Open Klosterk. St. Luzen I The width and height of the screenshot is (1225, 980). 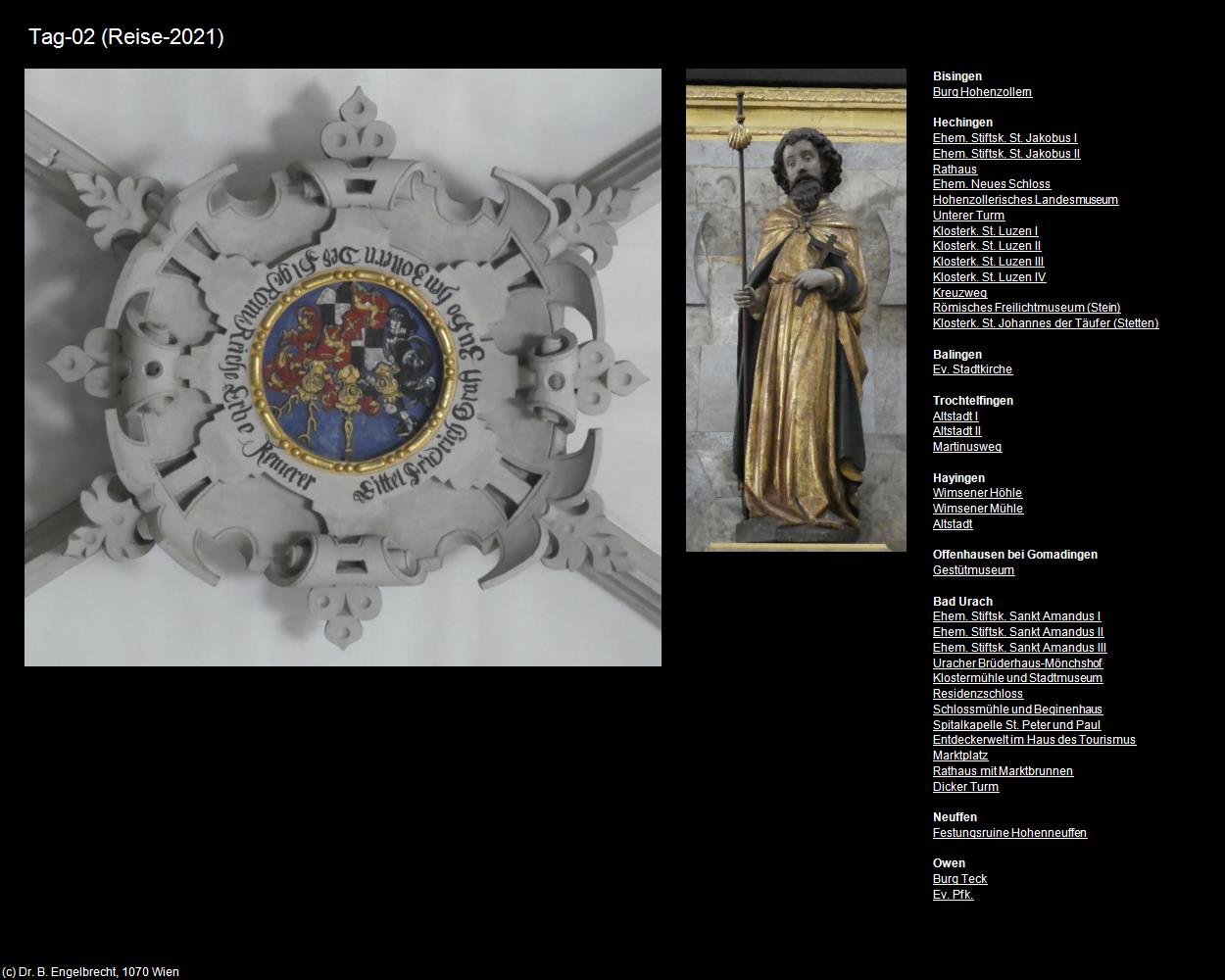(x=985, y=231)
